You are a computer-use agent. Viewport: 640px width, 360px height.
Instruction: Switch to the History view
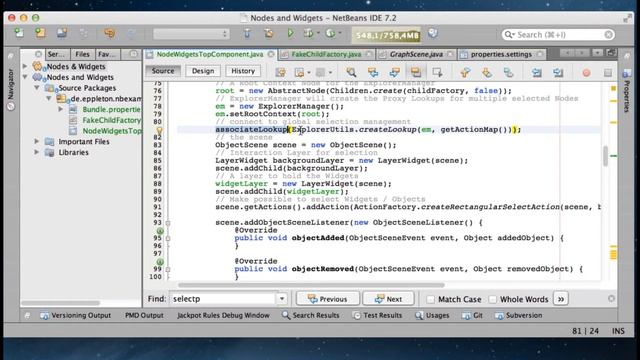click(x=243, y=71)
